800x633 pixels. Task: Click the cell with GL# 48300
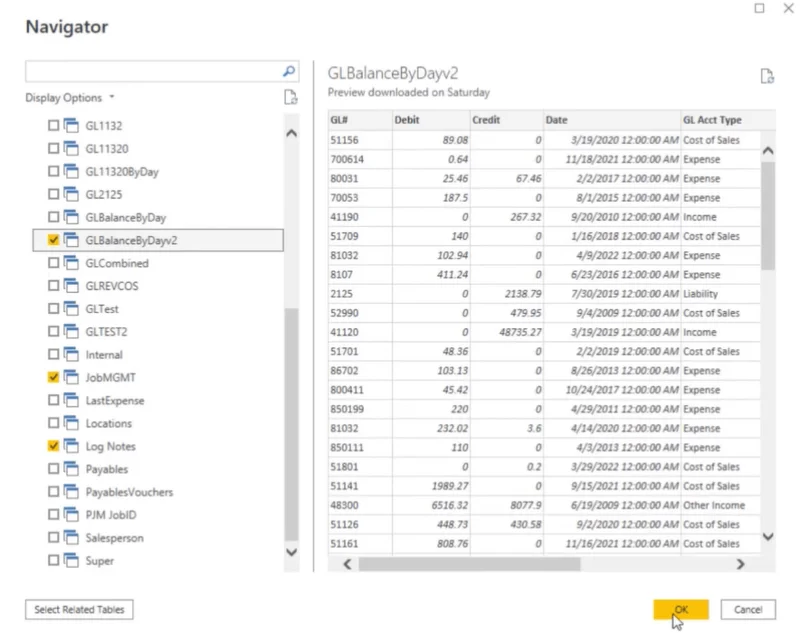pyautogui.click(x=360, y=505)
